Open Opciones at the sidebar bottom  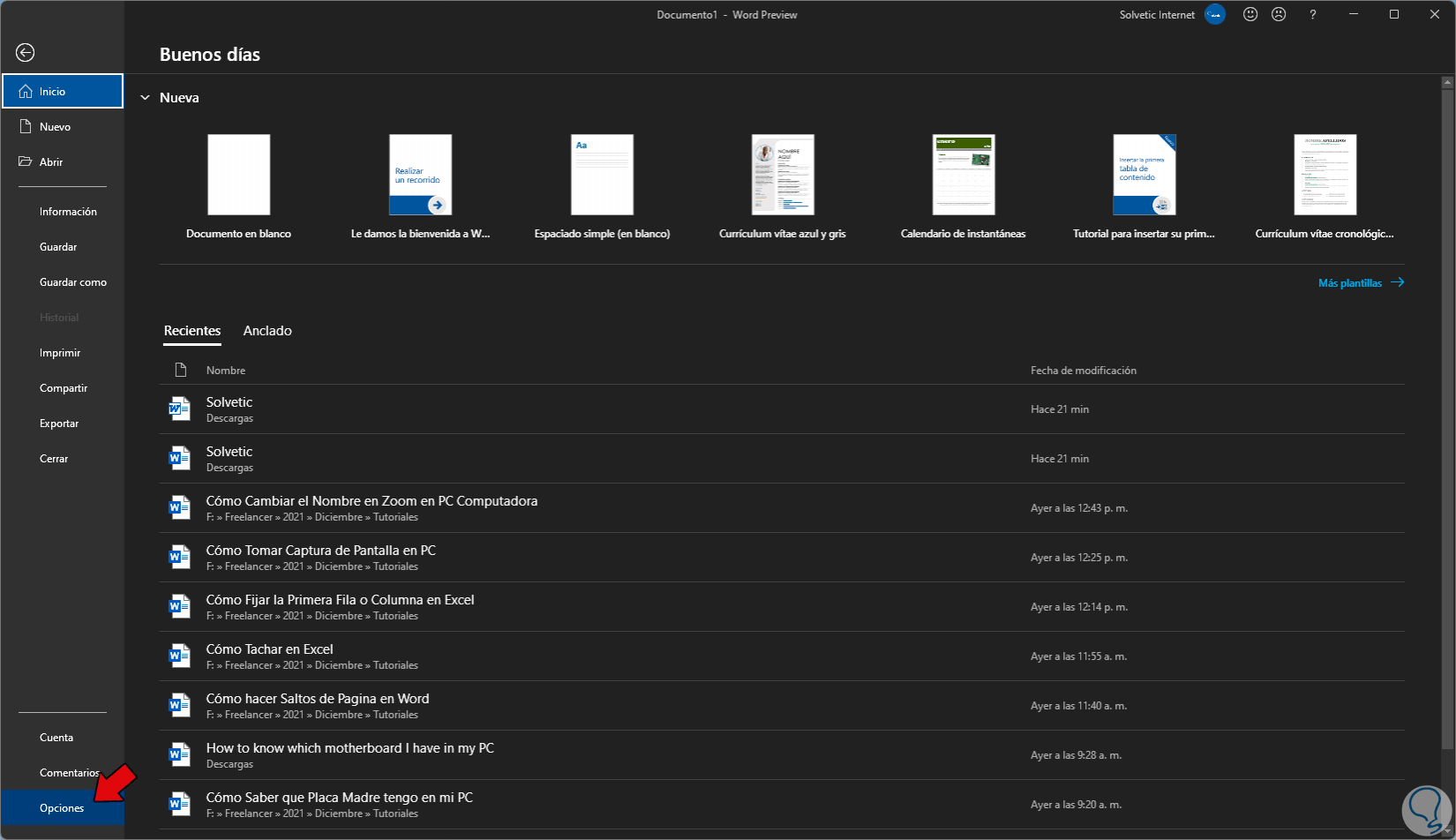63,808
